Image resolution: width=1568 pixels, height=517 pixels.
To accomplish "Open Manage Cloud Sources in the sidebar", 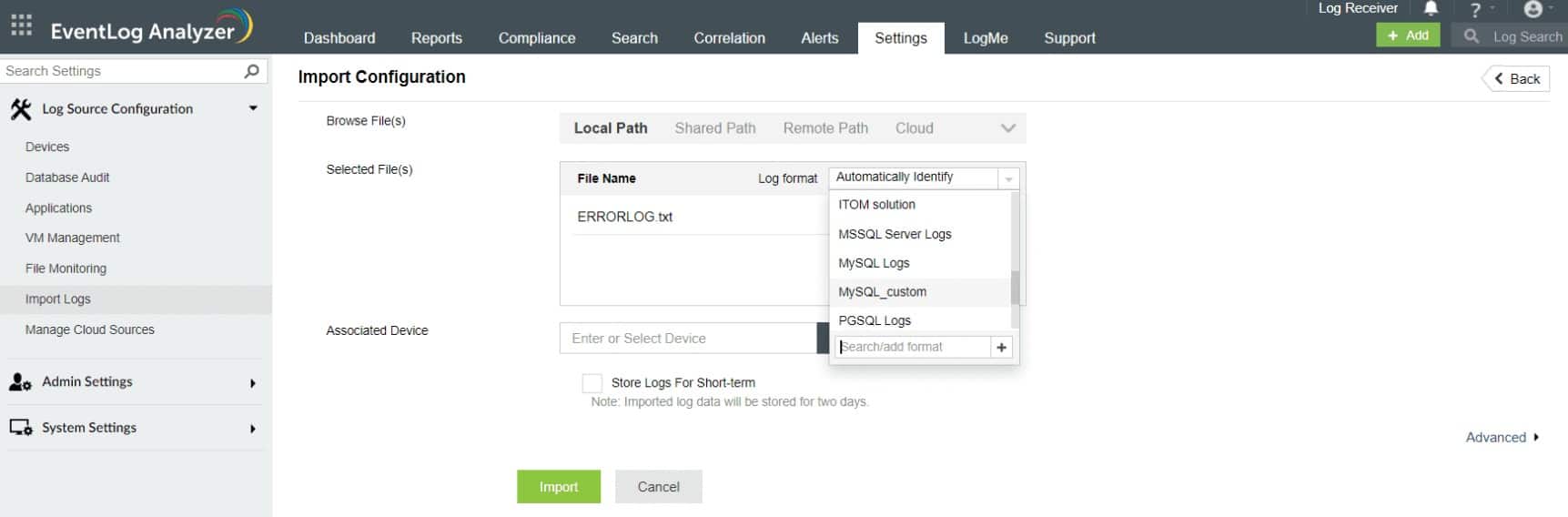I will 90,329.
